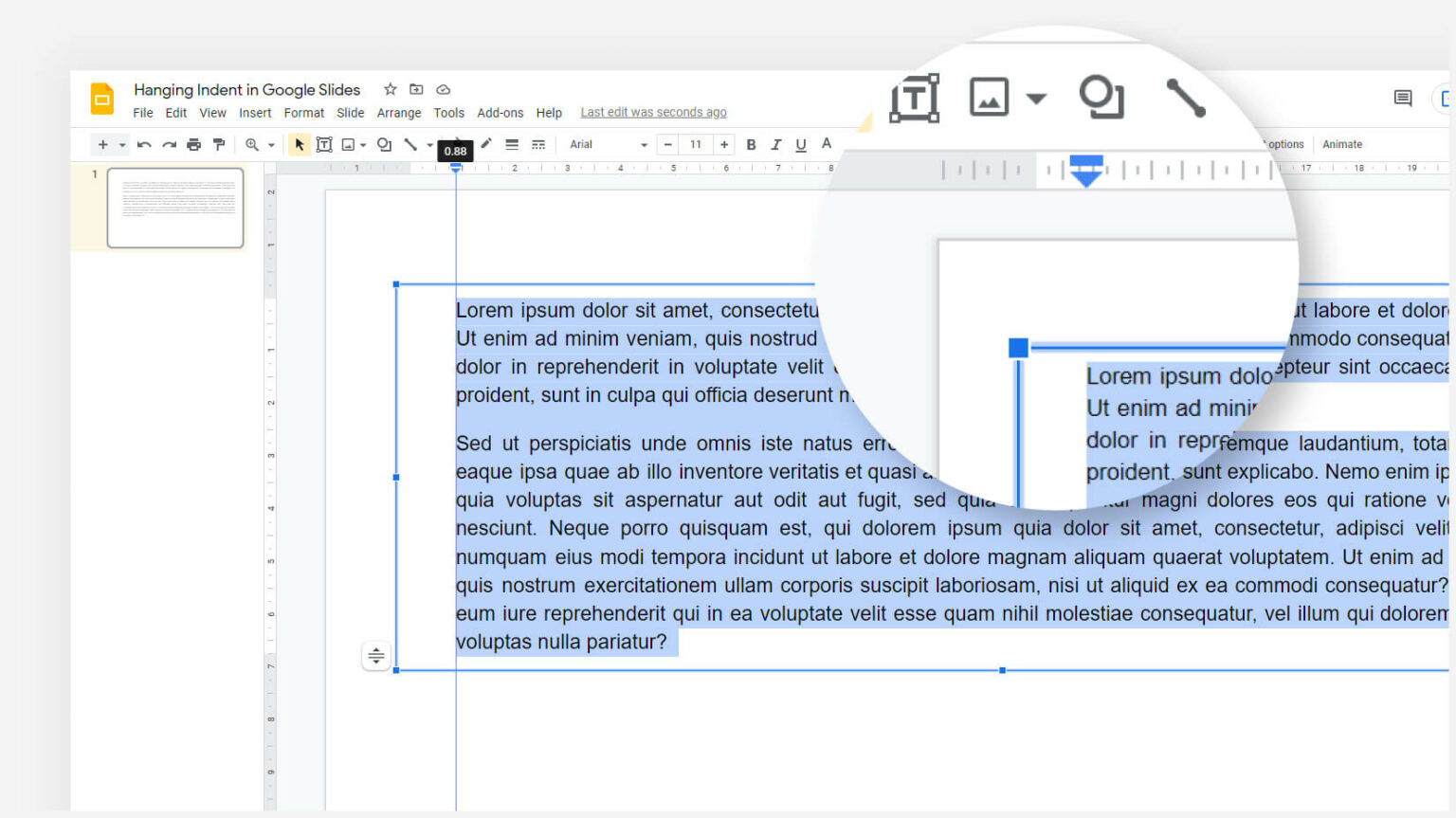The height and width of the screenshot is (818, 1456).
Task: Open the Google Slides home icon
Action: click(101, 99)
